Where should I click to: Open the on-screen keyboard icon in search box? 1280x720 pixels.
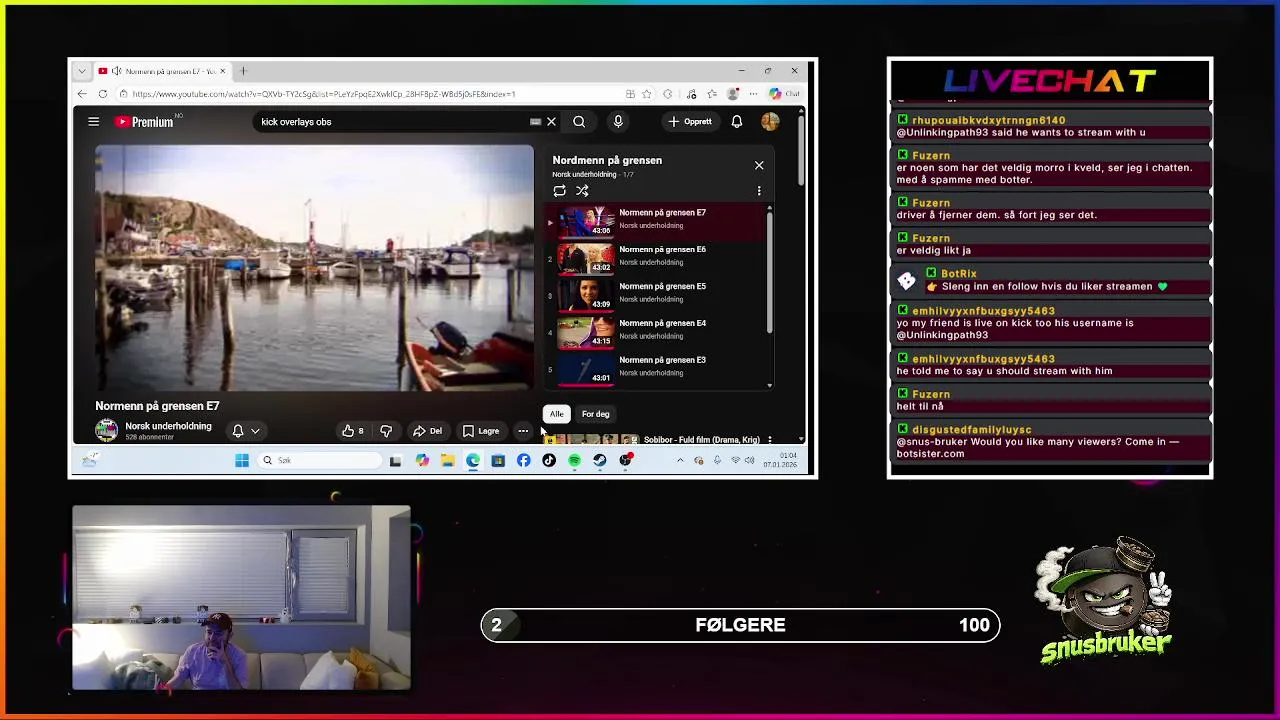(535, 122)
